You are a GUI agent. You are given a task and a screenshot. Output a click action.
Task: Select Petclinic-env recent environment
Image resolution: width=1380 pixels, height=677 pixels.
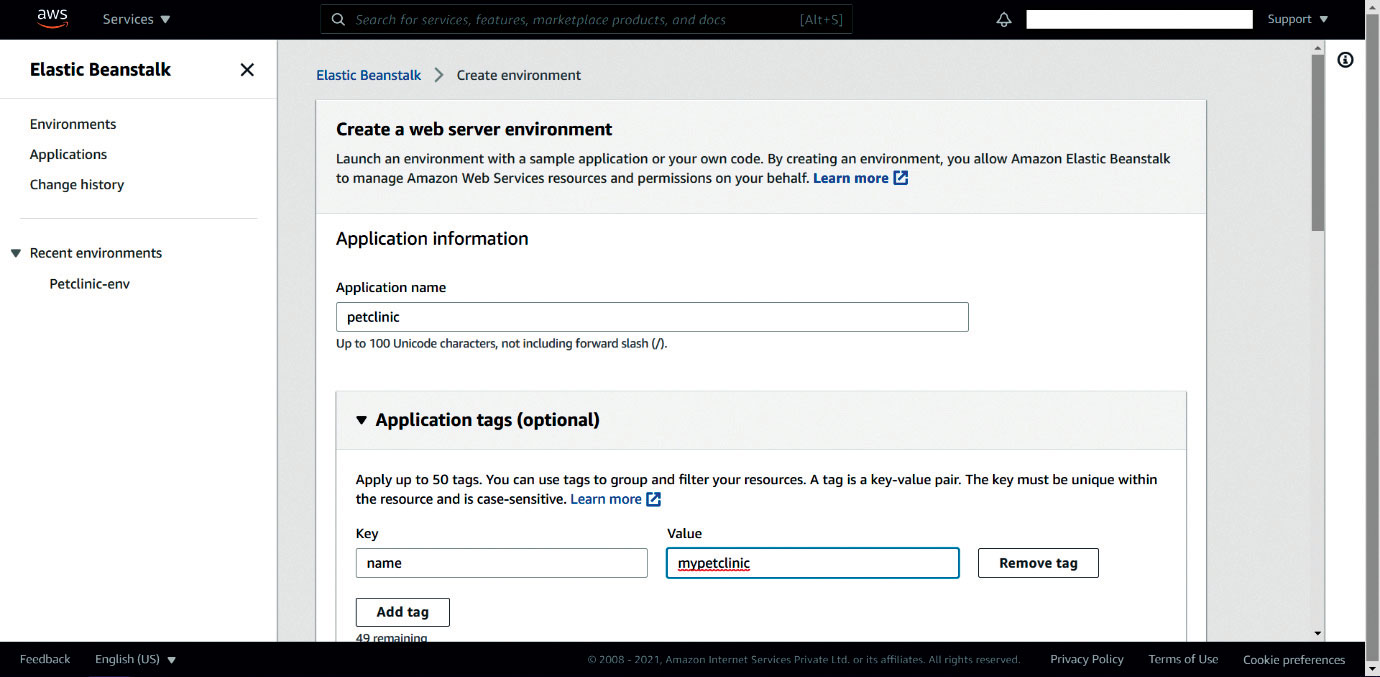coord(90,284)
